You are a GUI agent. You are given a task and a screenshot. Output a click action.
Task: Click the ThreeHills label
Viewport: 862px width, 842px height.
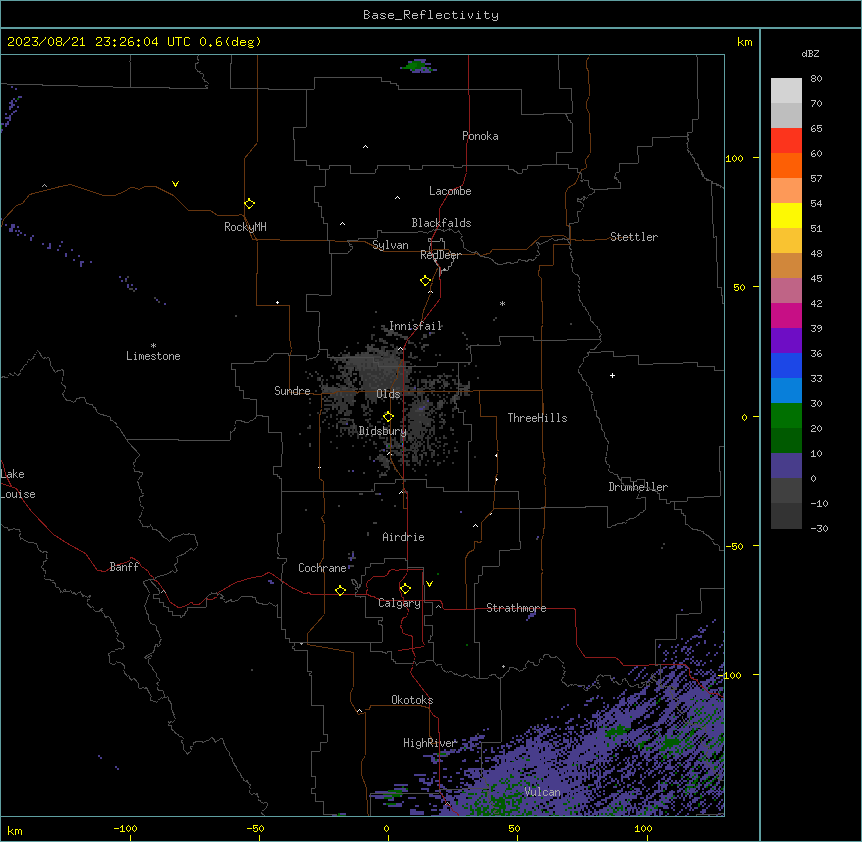coord(537,418)
